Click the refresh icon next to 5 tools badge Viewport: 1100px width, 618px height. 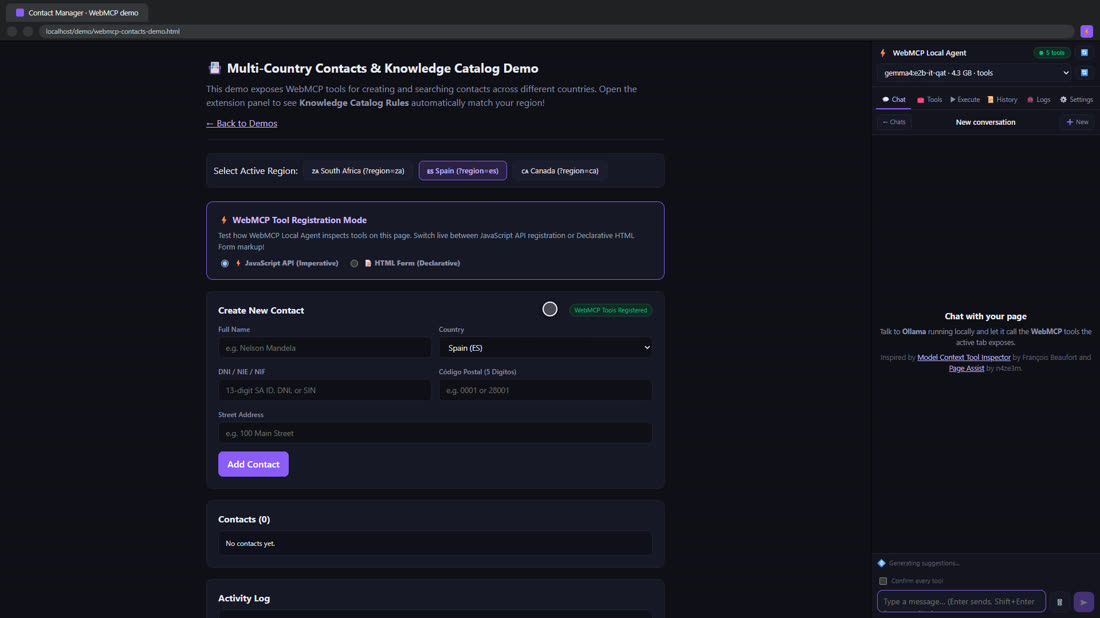(1084, 53)
